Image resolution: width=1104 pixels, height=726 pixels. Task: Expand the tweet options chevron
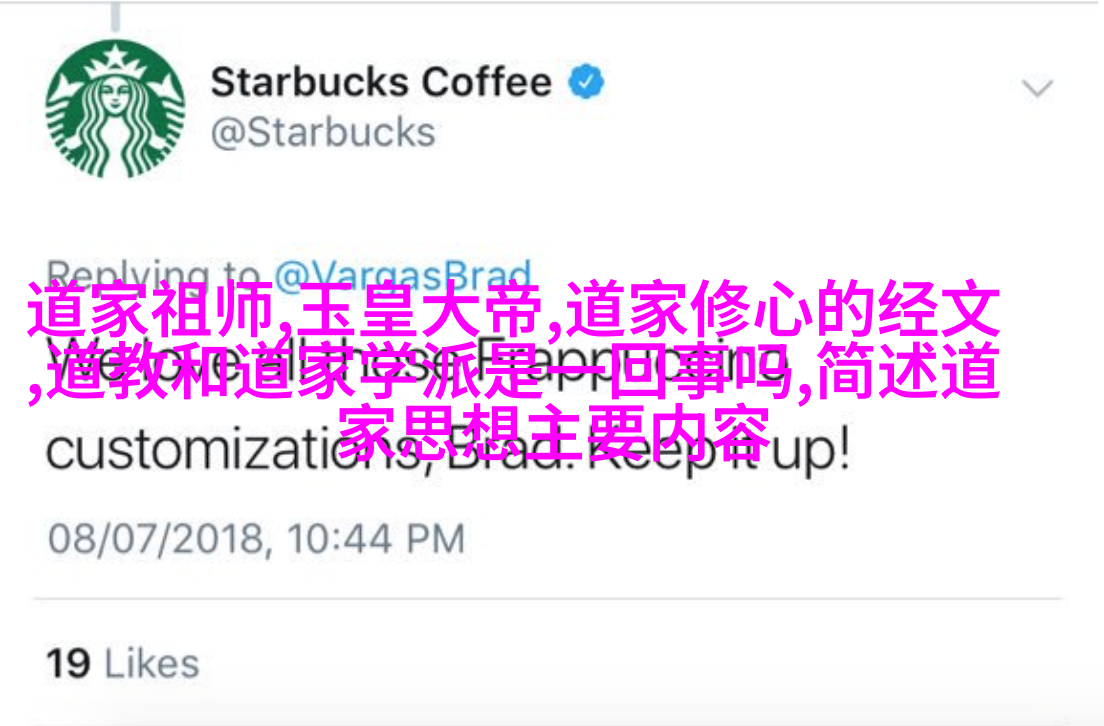(x=1037, y=89)
